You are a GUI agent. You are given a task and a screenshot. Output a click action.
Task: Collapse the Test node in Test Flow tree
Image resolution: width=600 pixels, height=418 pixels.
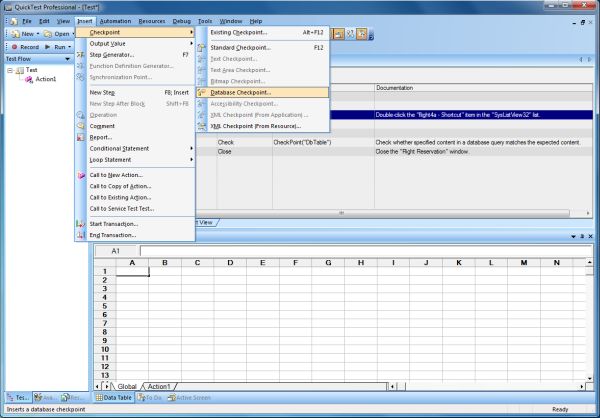coord(10,70)
